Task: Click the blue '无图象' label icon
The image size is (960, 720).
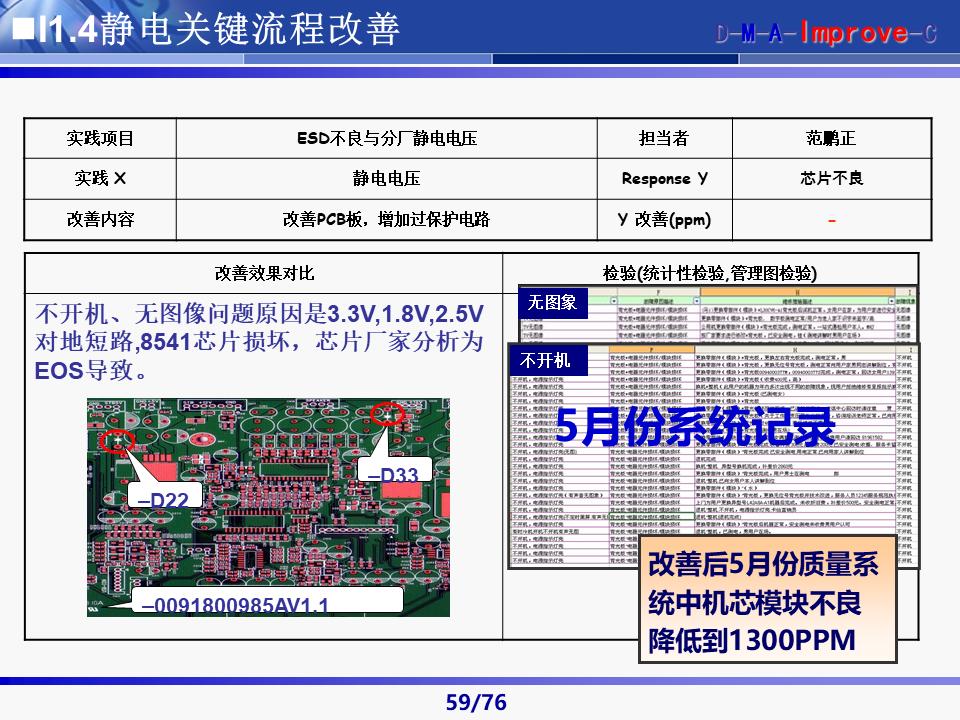Action: point(553,302)
